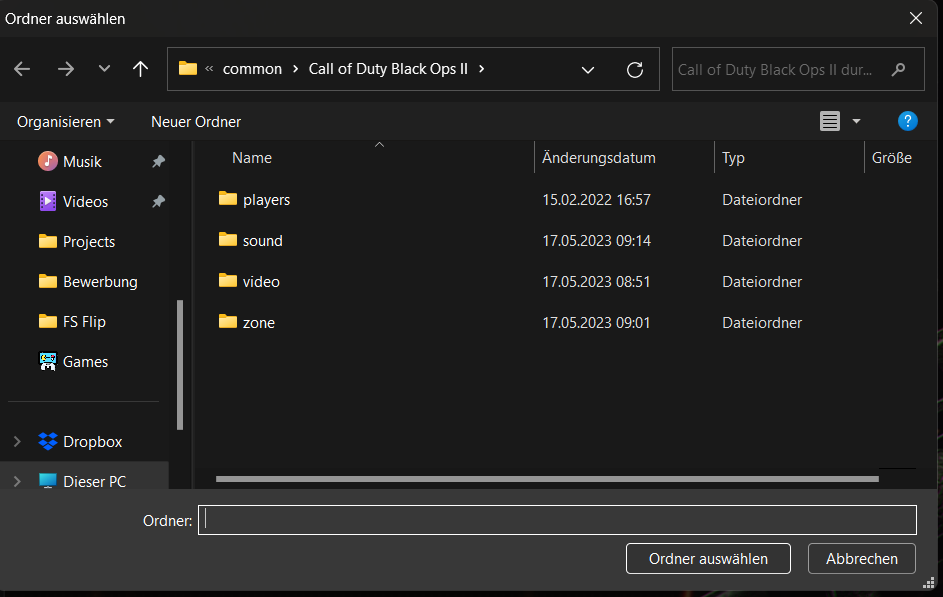
Task: Click Dateiordner type of players row
Action: [762, 200]
